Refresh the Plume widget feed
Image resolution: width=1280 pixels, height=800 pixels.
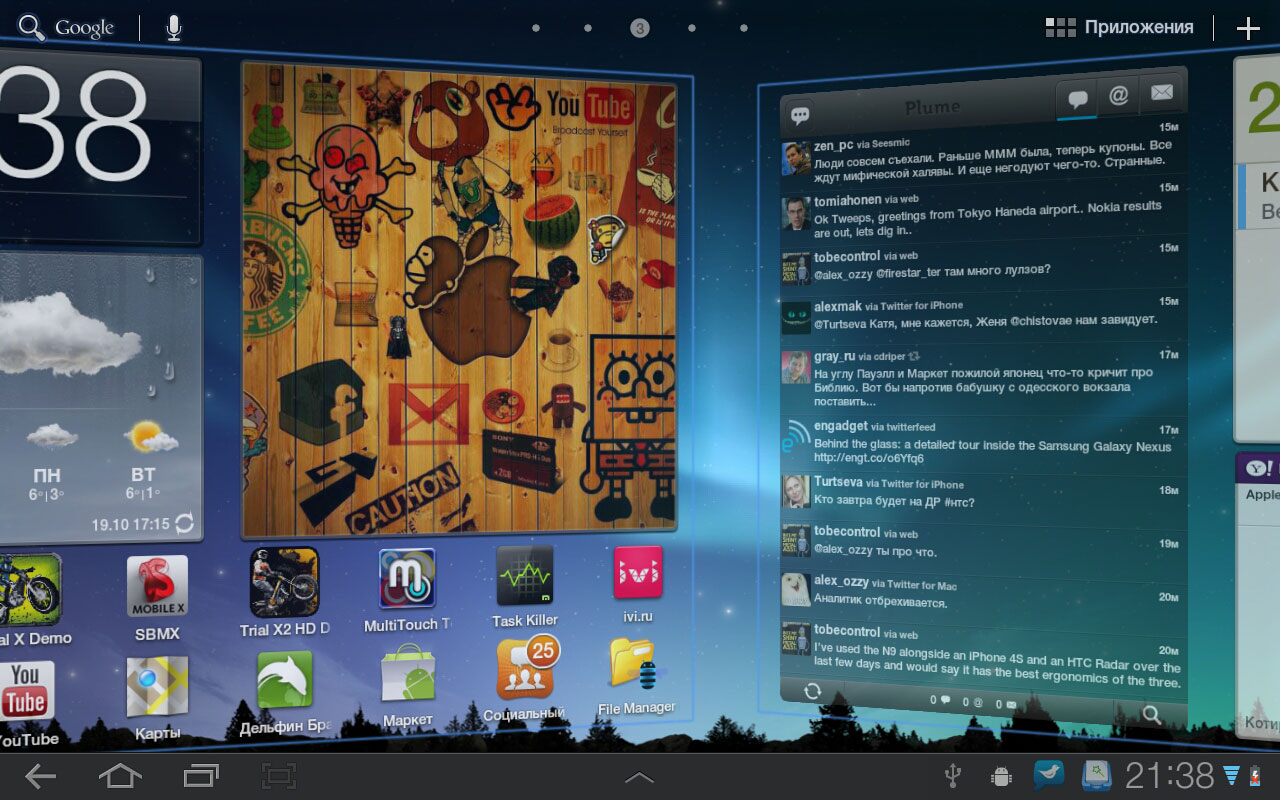[x=812, y=691]
